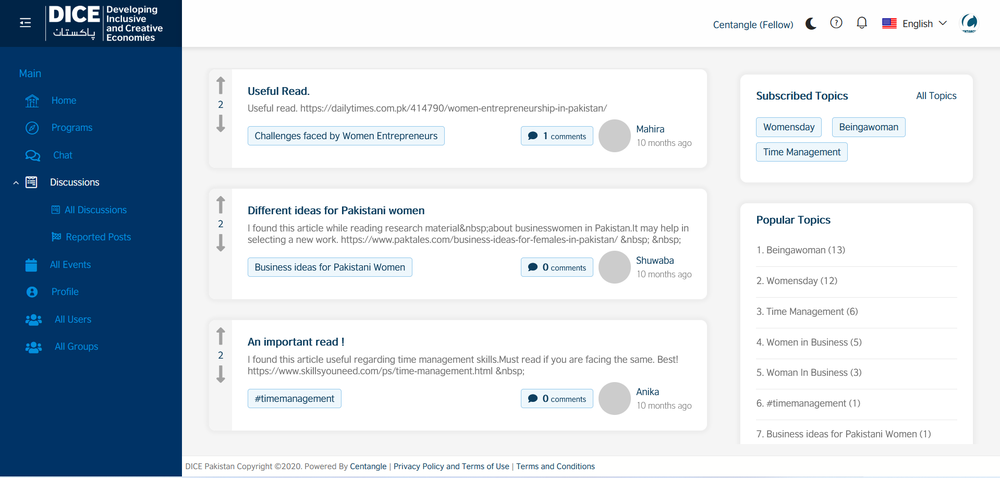Click the #timemanagement tag on Anika's post
Screen dimensions: 1000x478
(294, 398)
